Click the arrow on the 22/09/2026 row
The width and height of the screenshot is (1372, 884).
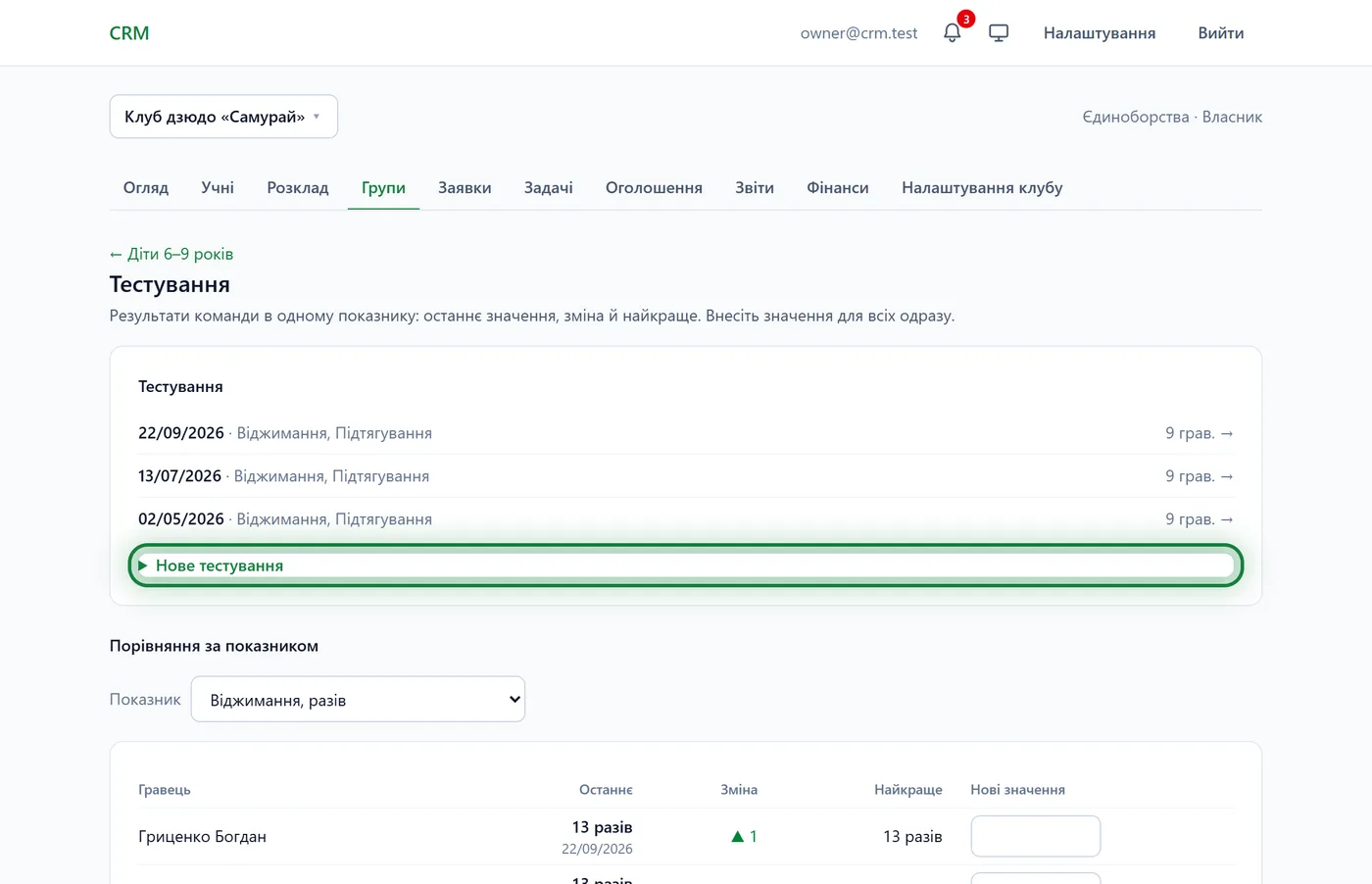pos(1227,433)
